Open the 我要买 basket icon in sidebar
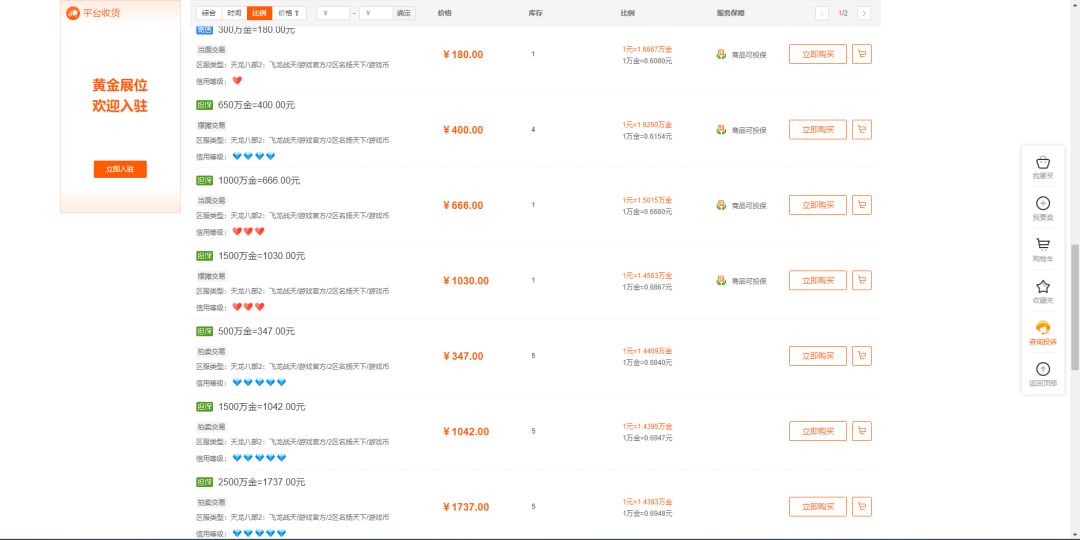Image resolution: width=1080 pixels, height=540 pixels. 1043,163
